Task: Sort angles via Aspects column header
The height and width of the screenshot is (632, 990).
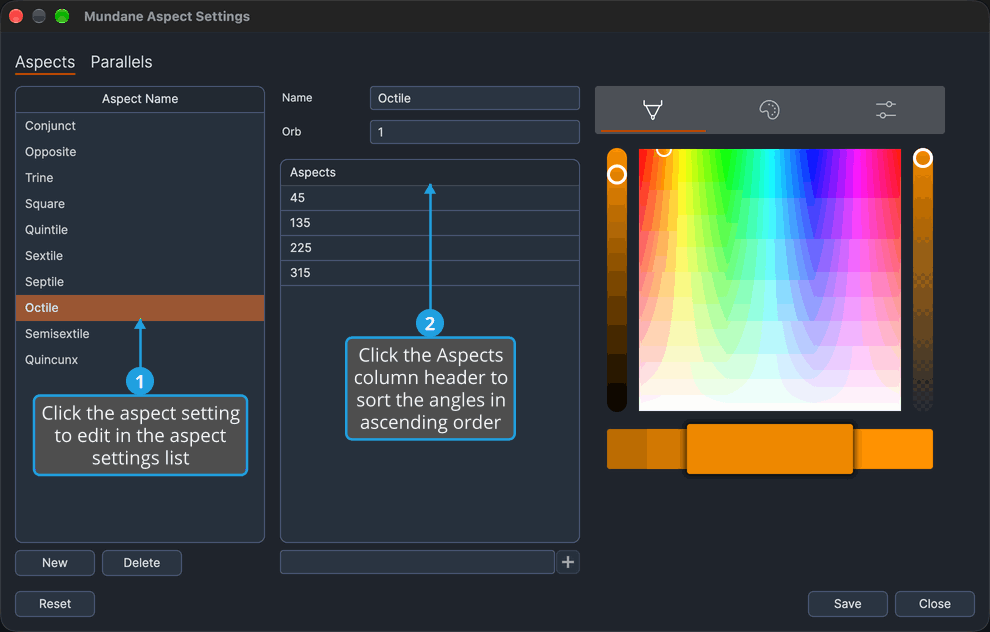Action: 429,172
